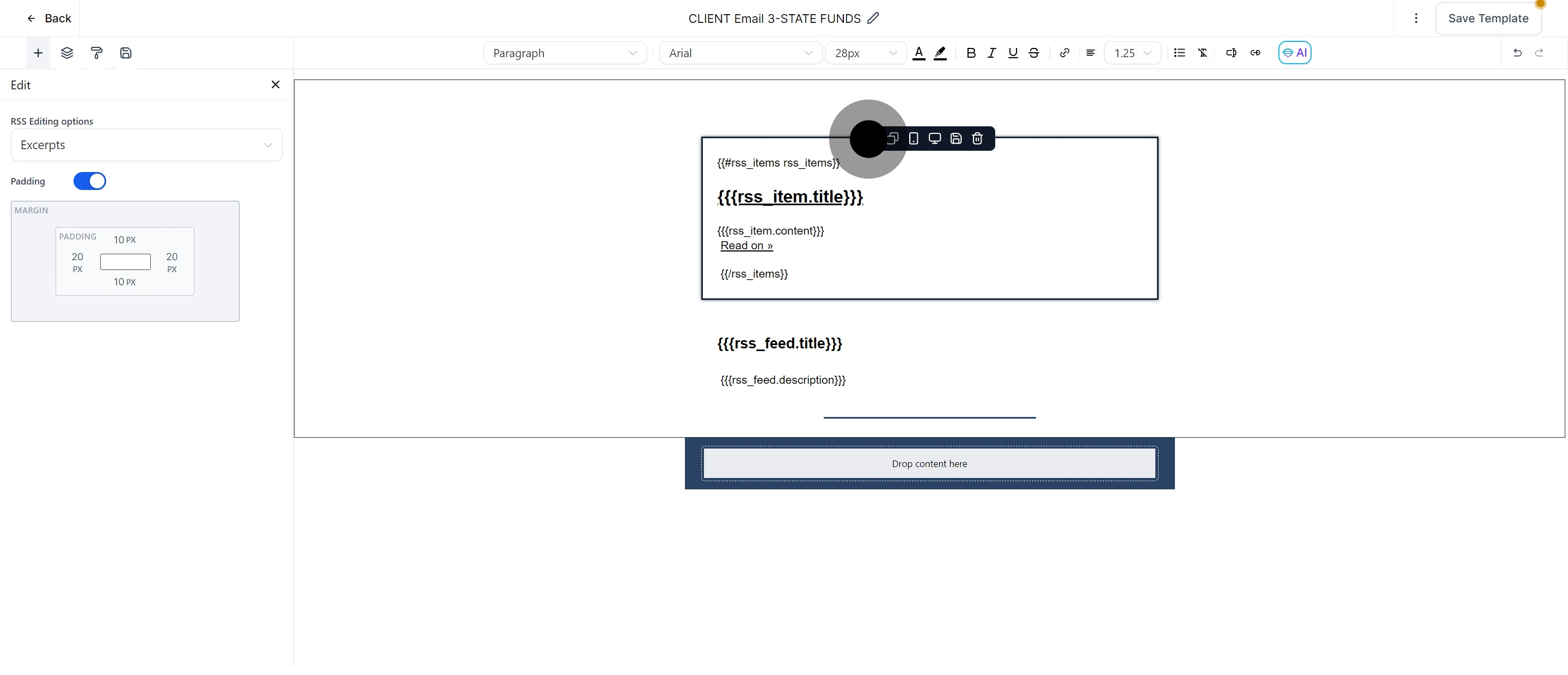The image size is (1568, 675).
Task: Insert a hyperlink from toolbar
Action: click(x=1064, y=53)
